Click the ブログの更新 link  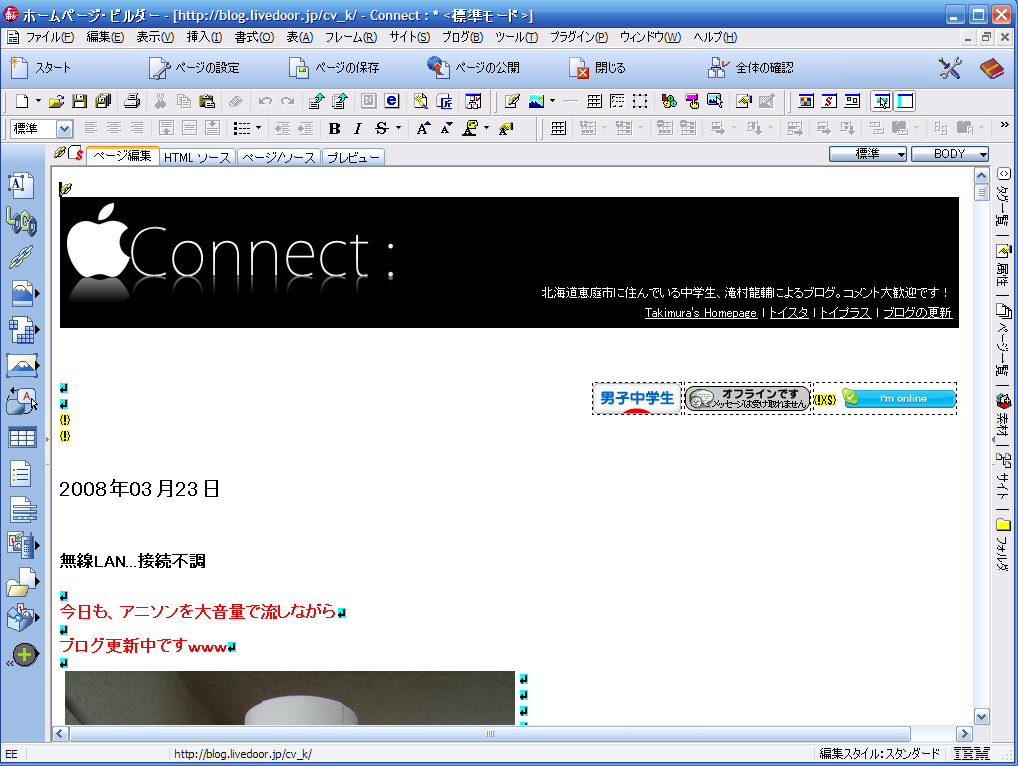tap(917, 313)
